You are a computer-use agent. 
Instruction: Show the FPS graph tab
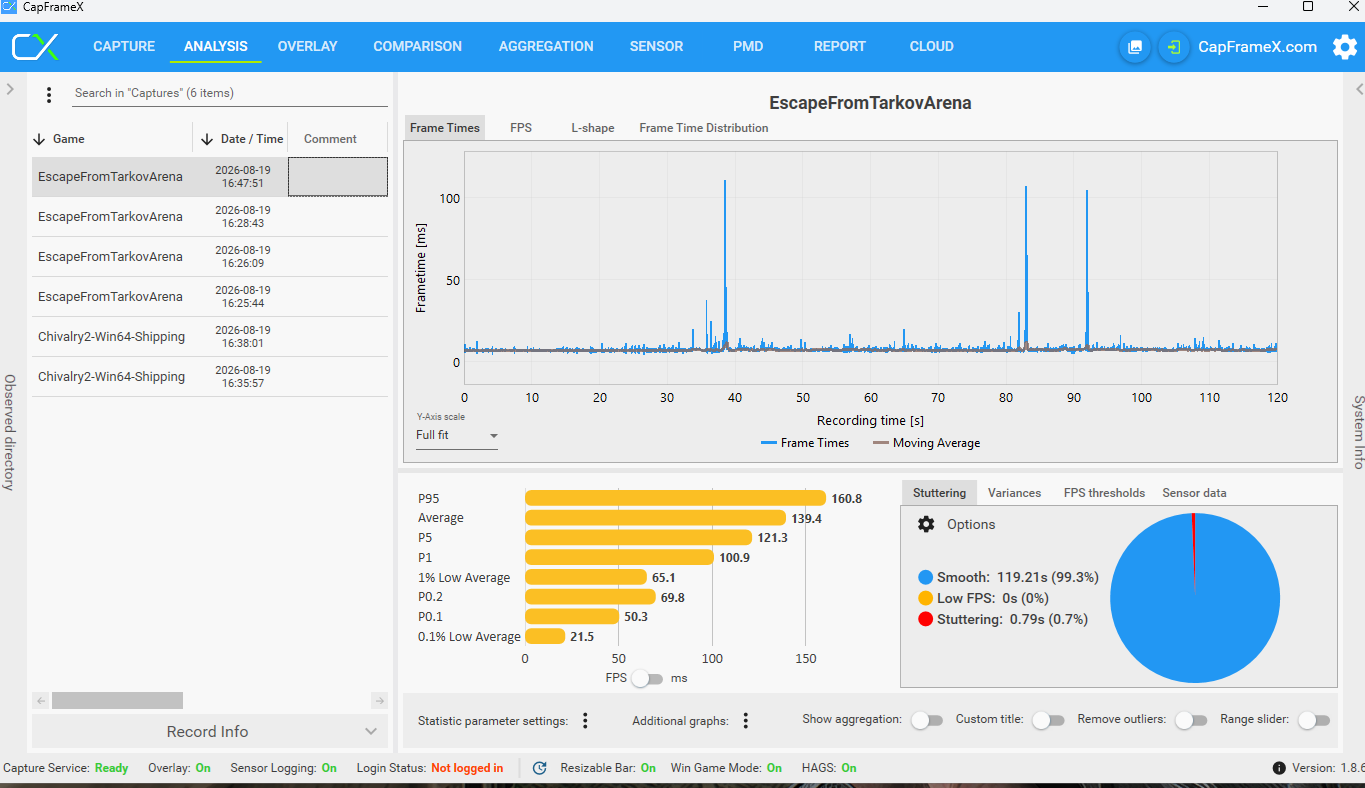point(521,128)
